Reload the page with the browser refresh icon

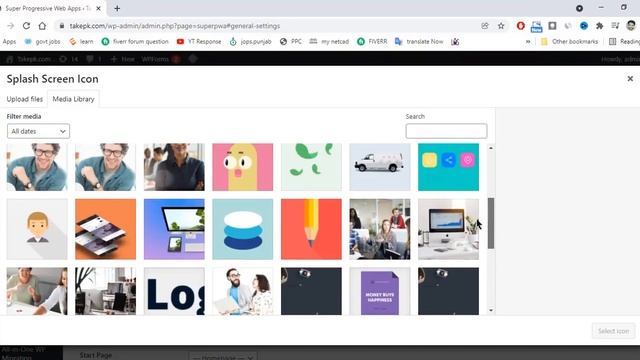click(x=26, y=26)
